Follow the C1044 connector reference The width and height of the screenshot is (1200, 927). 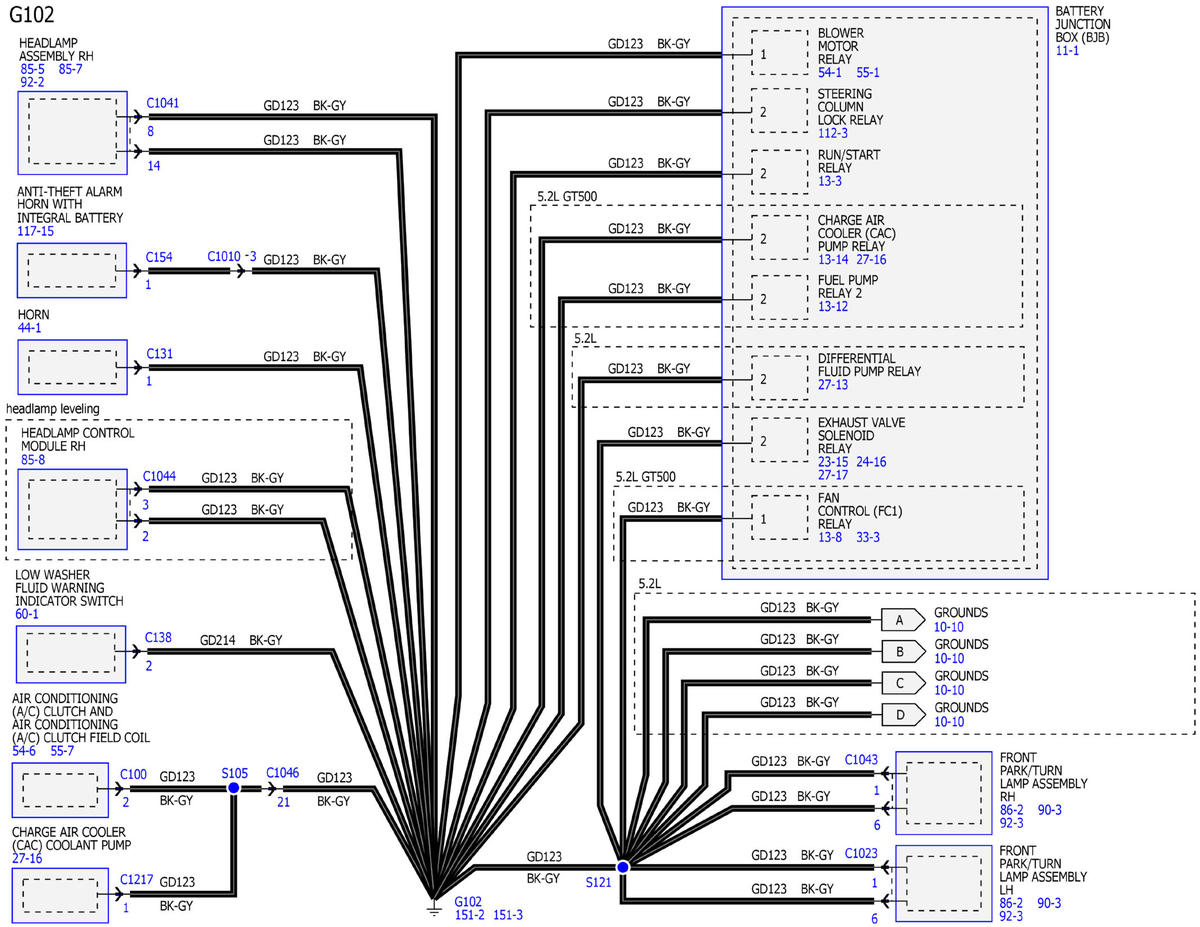pyautogui.click(x=160, y=477)
